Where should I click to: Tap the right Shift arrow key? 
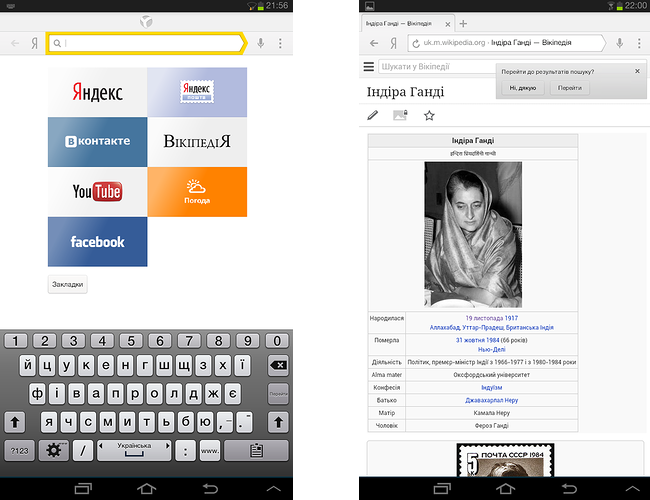pyautogui.click(x=278, y=422)
